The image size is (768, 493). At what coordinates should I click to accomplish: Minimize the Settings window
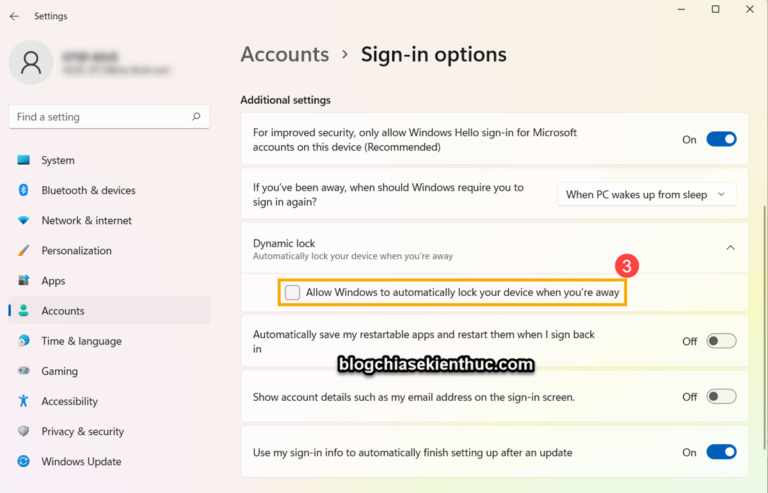(681, 9)
